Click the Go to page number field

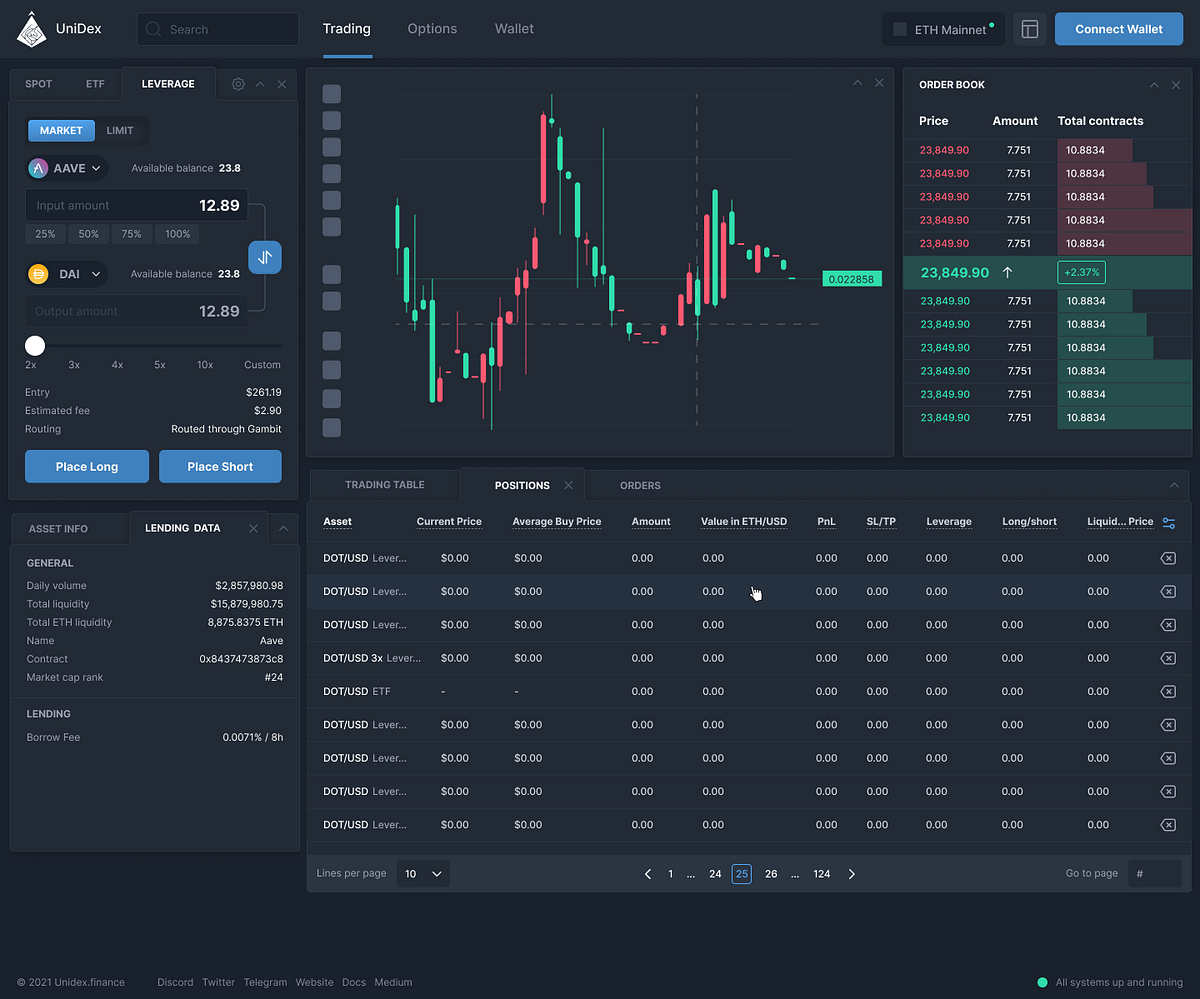1154,873
